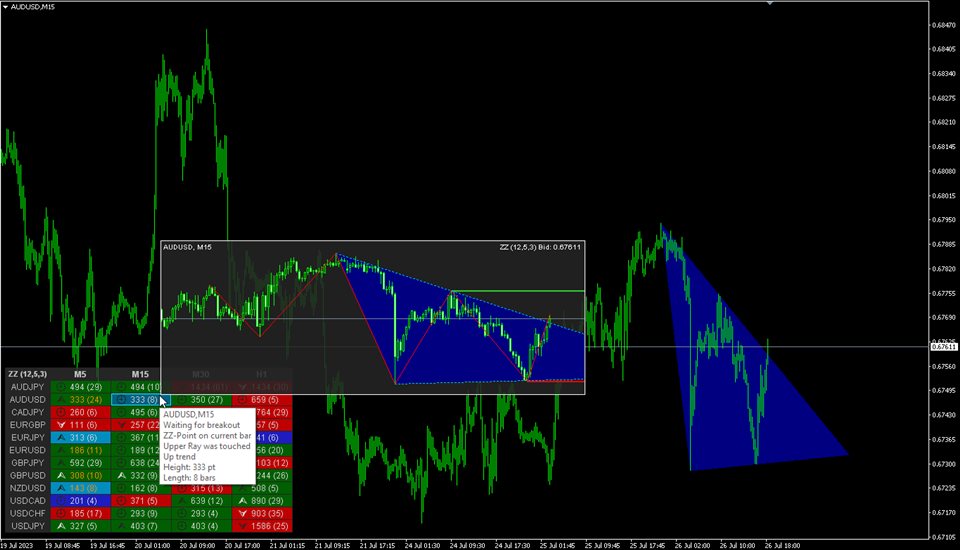Click USDCHF M15 value 293 (9)

tap(144, 513)
